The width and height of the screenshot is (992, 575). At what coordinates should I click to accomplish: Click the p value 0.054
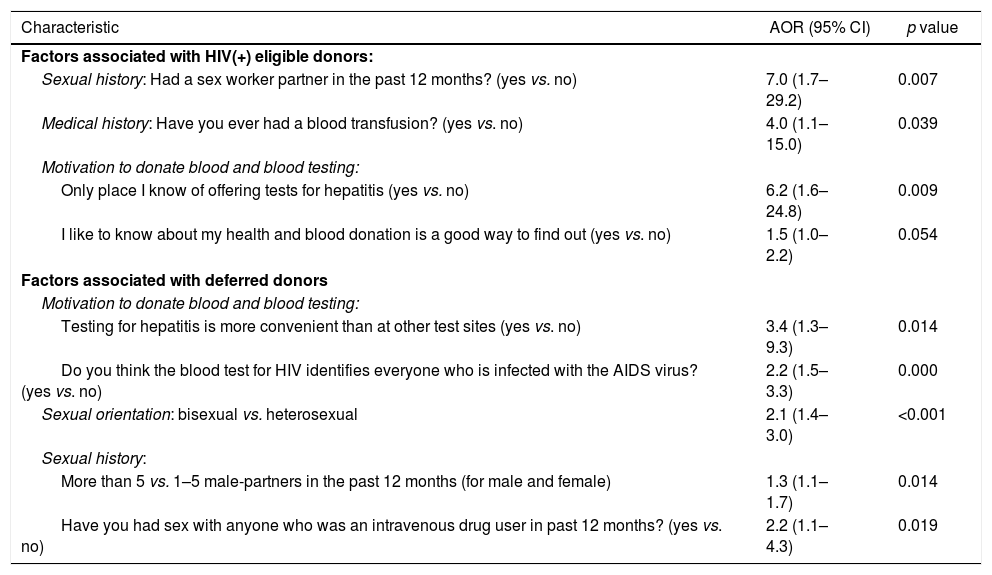[917, 235]
